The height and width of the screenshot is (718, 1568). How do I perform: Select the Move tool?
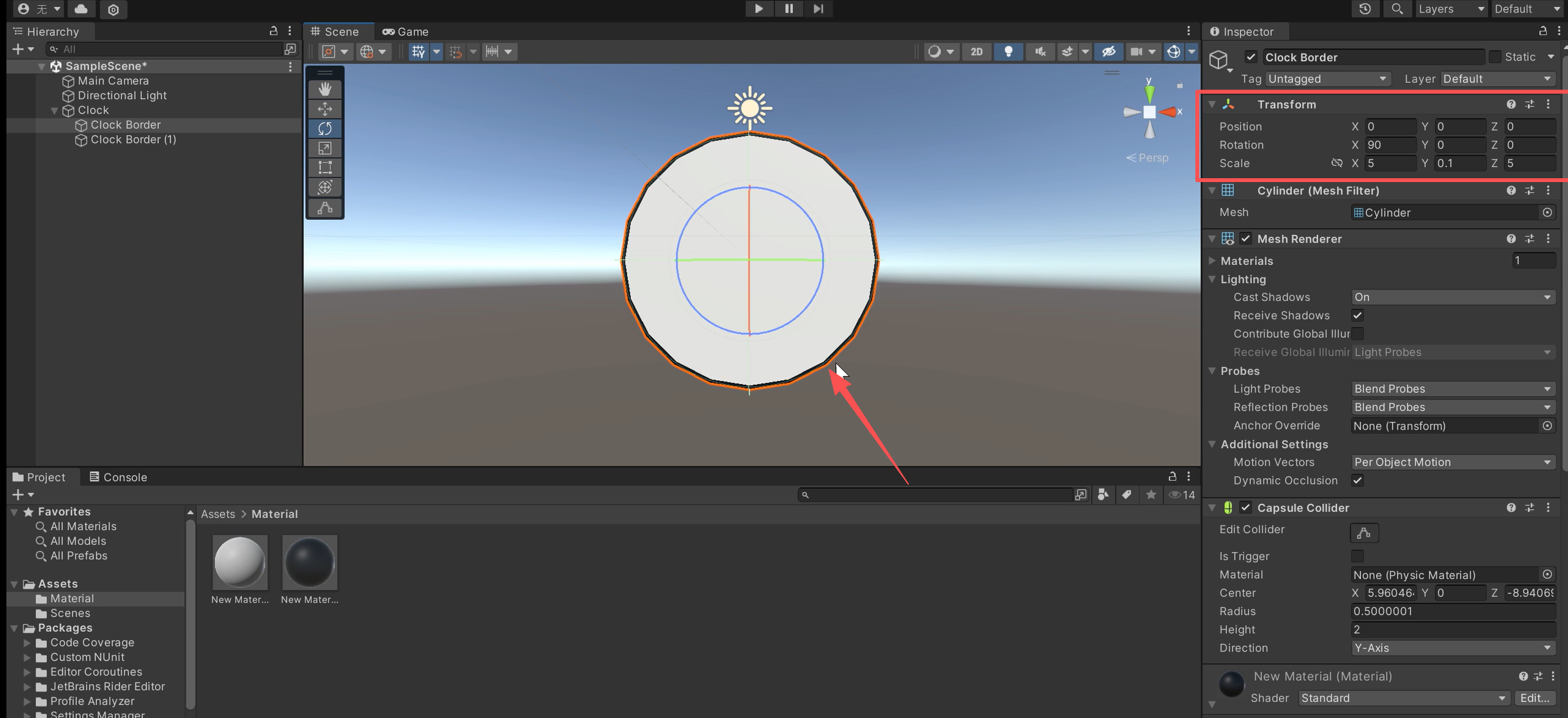coord(325,109)
